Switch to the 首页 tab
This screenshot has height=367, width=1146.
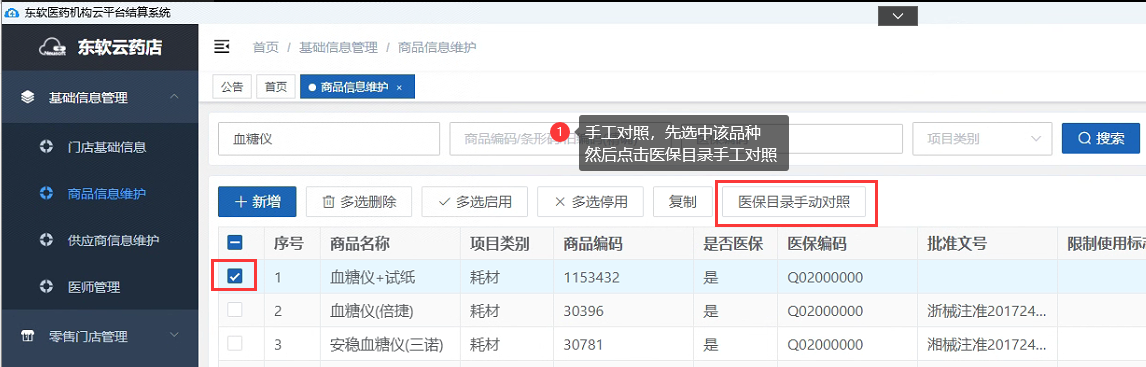click(x=276, y=87)
